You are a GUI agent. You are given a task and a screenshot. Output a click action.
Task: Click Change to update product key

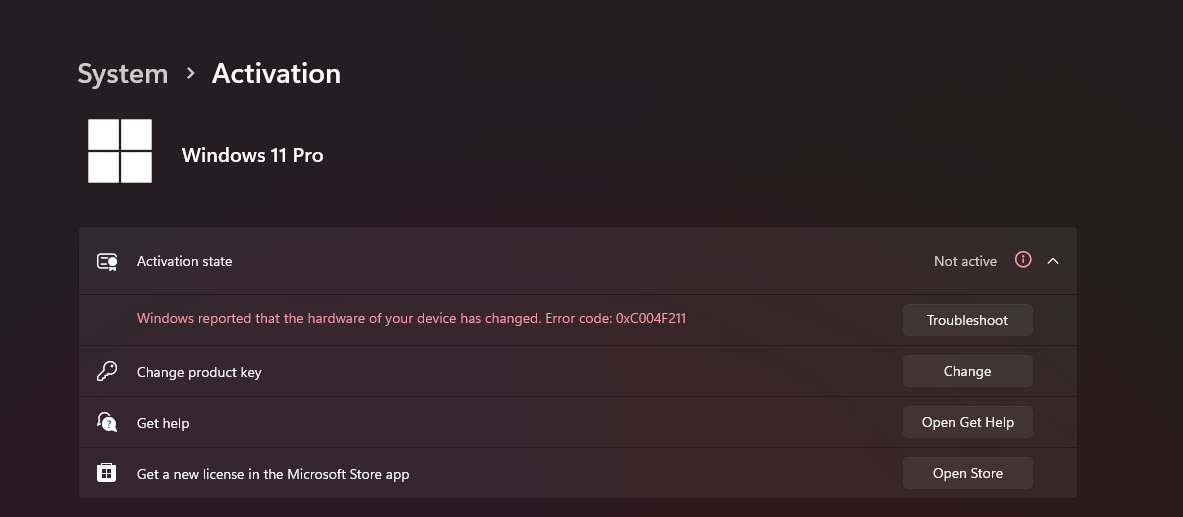(967, 371)
